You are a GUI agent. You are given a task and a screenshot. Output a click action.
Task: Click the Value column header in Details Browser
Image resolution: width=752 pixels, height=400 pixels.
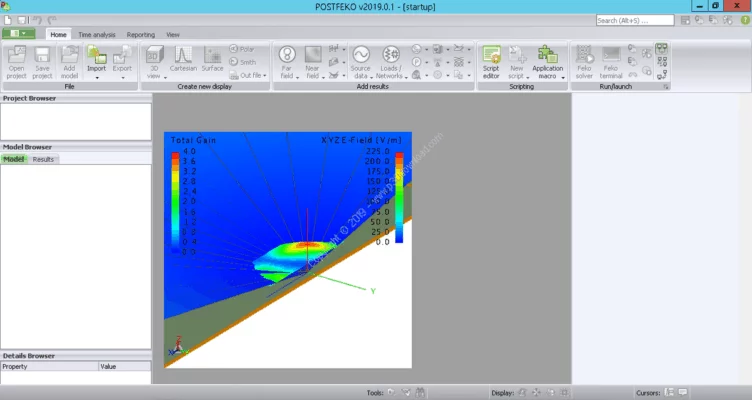pyautogui.click(x=125, y=366)
